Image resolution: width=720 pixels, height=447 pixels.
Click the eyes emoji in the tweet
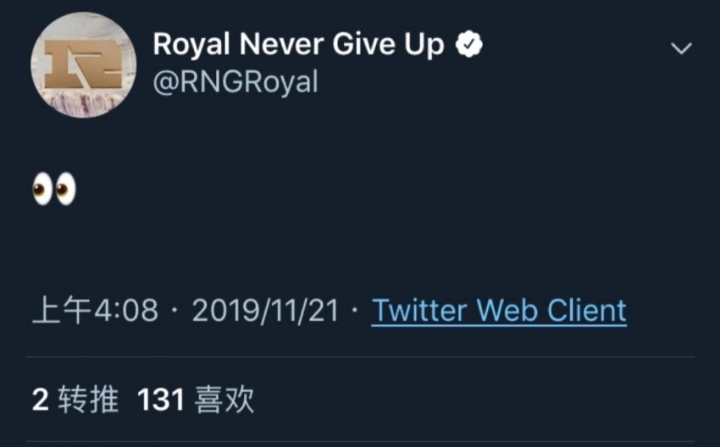[x=54, y=189]
